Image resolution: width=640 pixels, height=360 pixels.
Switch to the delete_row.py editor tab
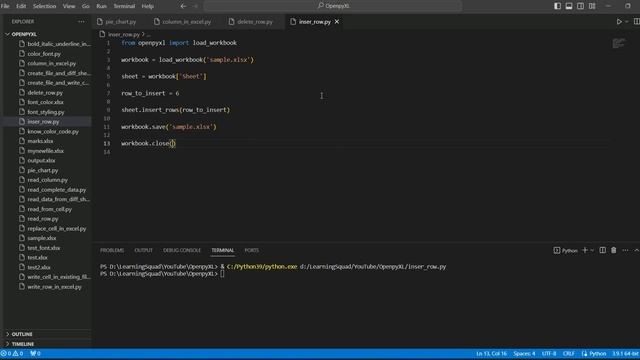[x=255, y=22]
